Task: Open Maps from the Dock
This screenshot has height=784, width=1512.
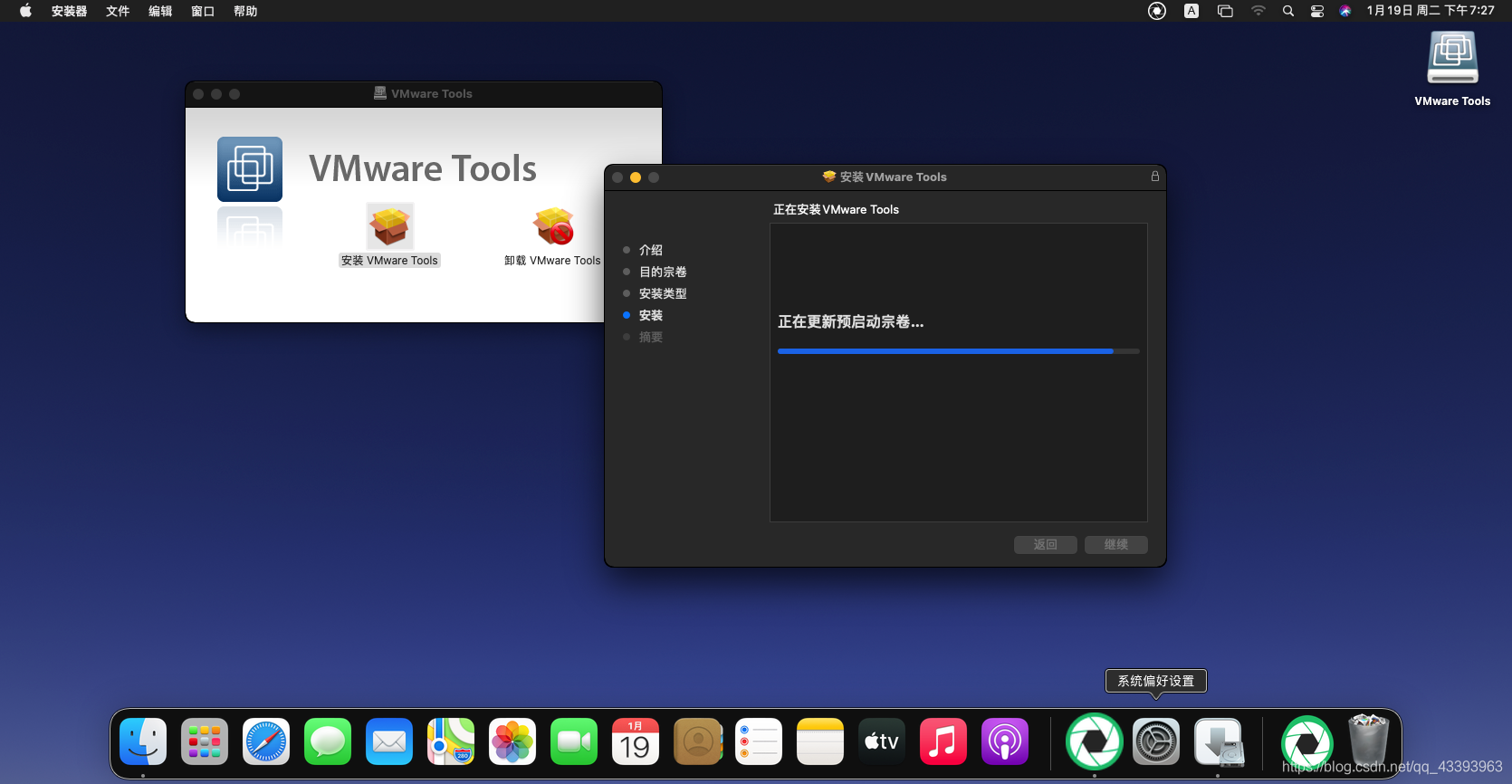Action: click(x=451, y=742)
